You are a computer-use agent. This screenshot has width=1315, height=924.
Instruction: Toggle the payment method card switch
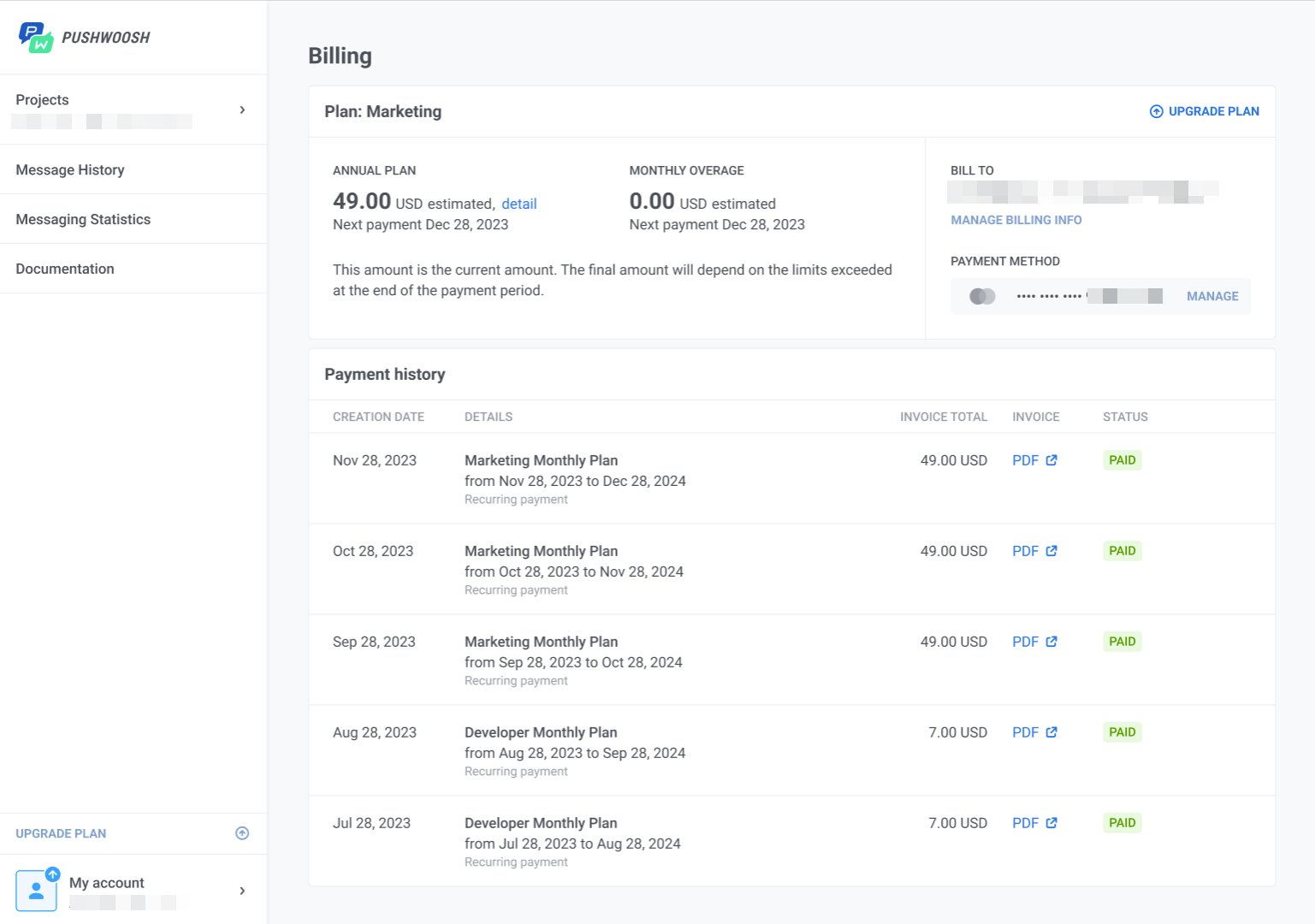982,296
